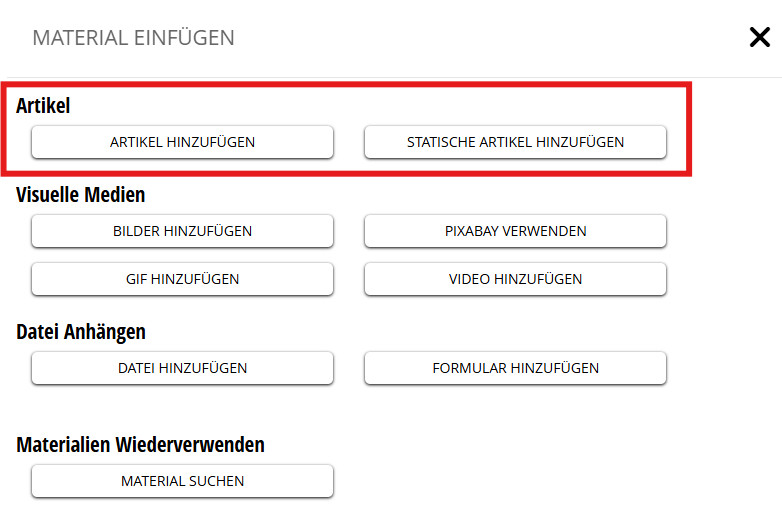Open the Bilder Hinzufügen option
782x528 pixels.
click(182, 231)
